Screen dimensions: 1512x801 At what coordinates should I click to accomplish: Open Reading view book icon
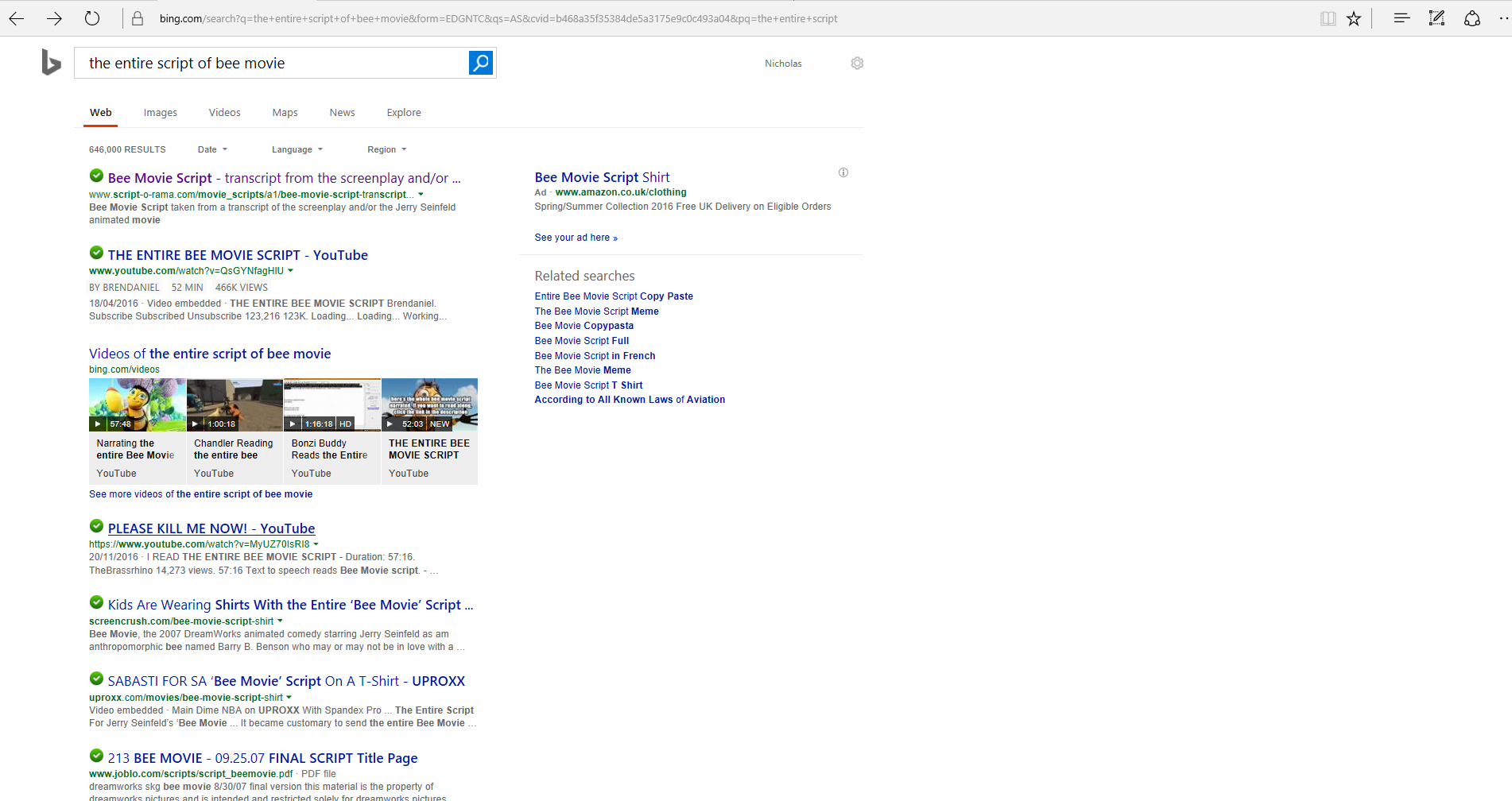click(x=1328, y=18)
